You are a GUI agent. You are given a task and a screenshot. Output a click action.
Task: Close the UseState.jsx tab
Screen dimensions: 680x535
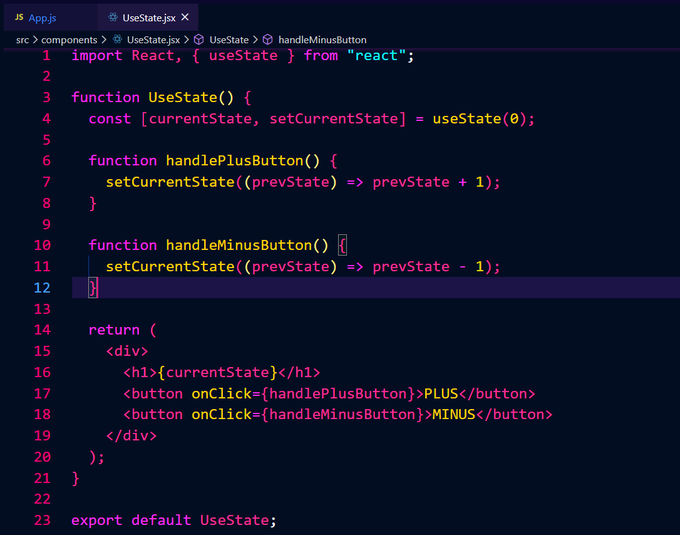point(185,17)
